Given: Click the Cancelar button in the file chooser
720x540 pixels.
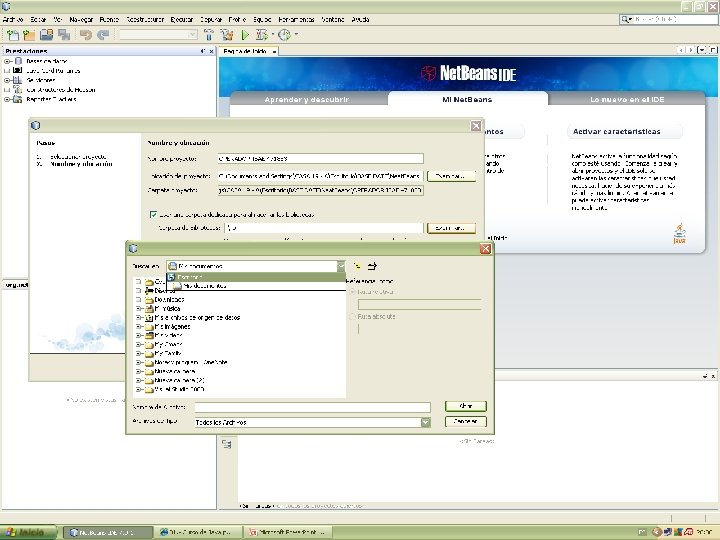Looking at the screenshot, I should (x=466, y=421).
